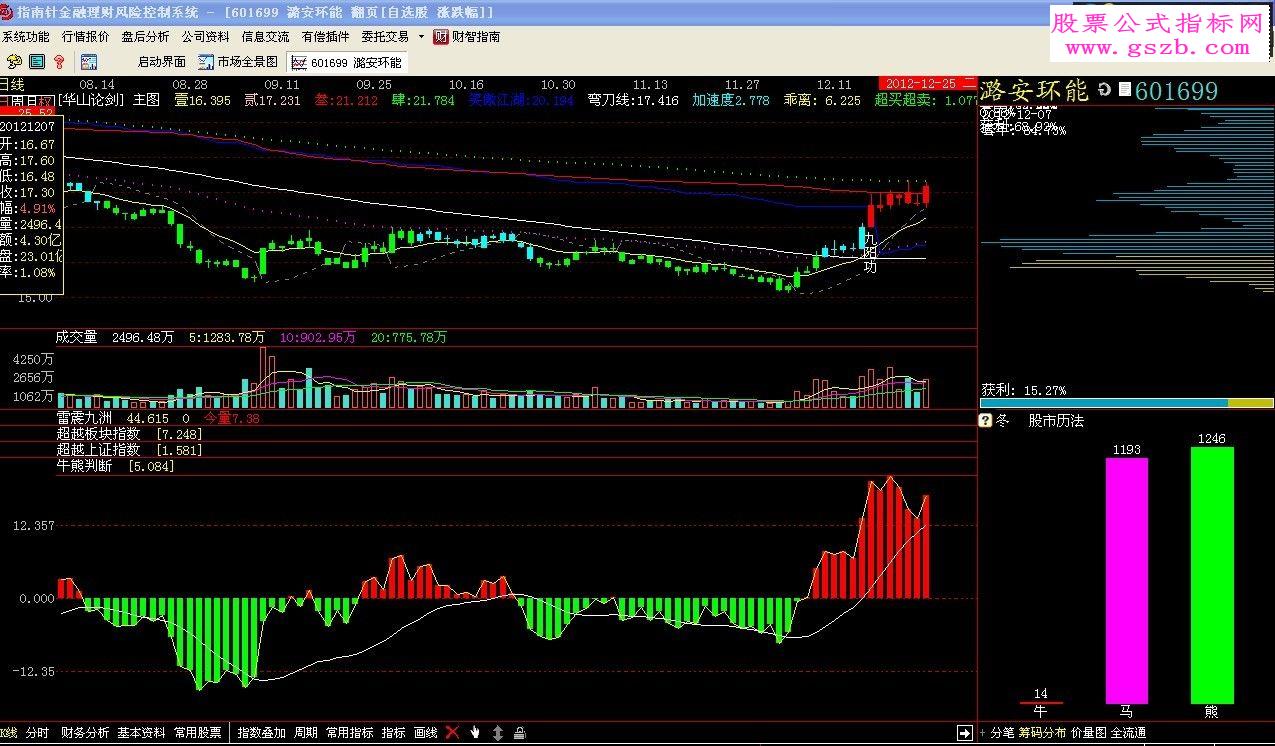The image size is (1275, 746).
Task: Switch to the 全流通 tab
Action: (x=1129, y=733)
